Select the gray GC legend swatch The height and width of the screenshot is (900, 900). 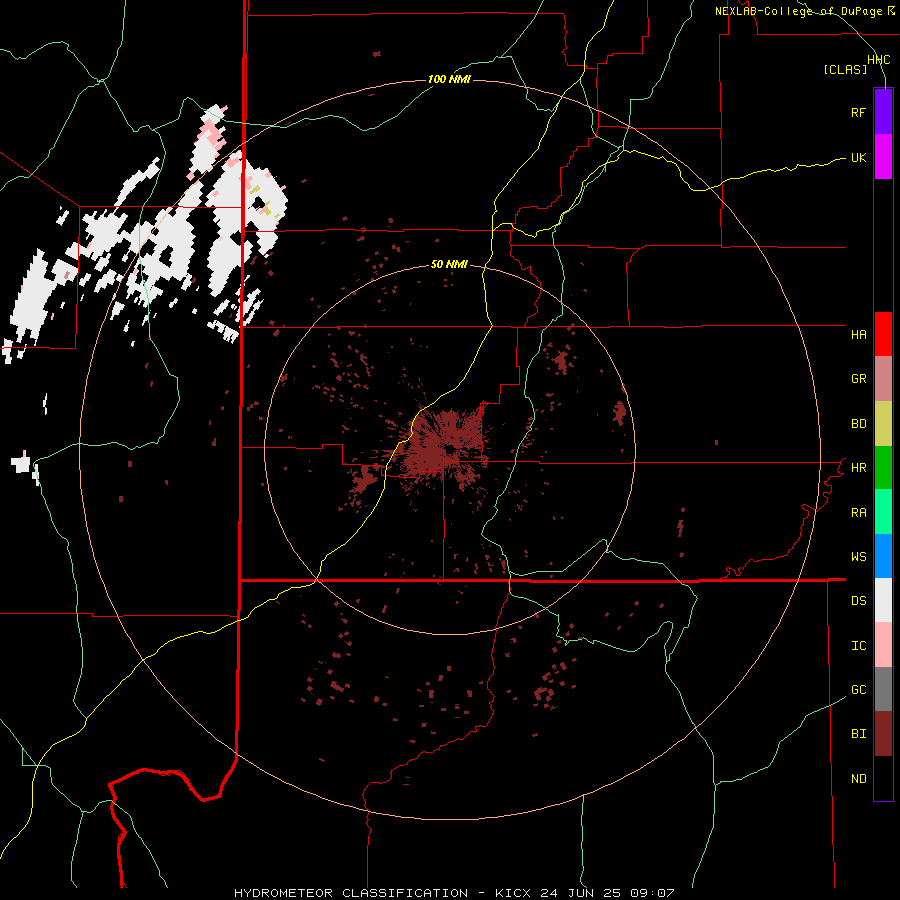tap(883, 689)
